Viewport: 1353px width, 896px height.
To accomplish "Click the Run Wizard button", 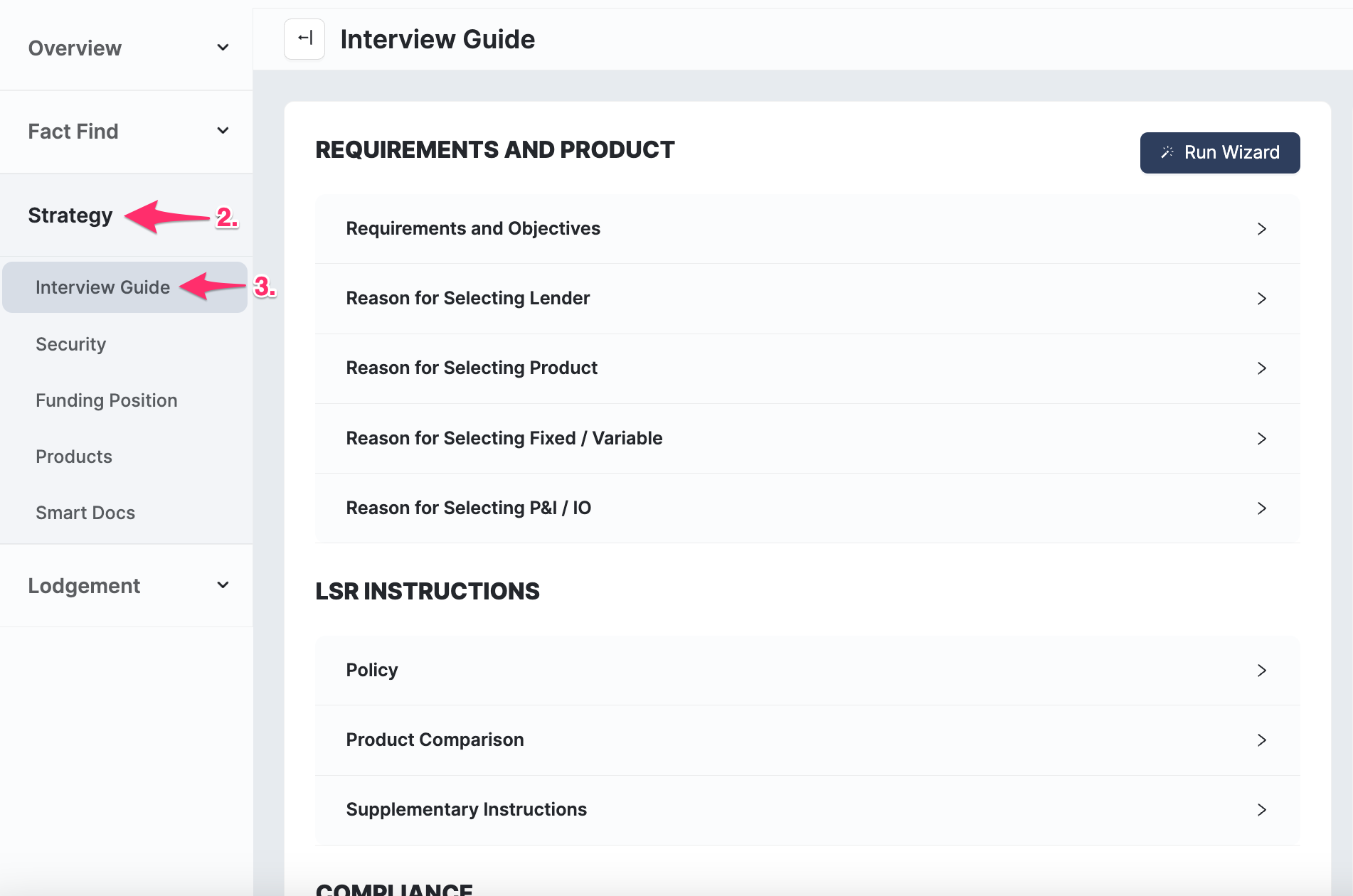I will (1219, 152).
